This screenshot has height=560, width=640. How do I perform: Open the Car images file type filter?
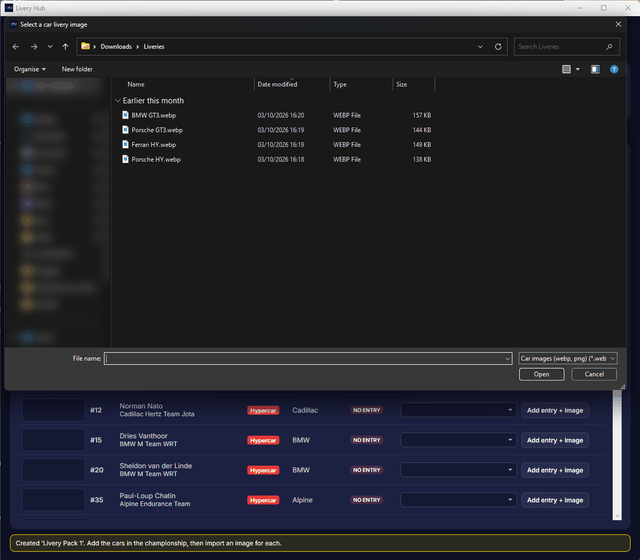click(x=568, y=359)
